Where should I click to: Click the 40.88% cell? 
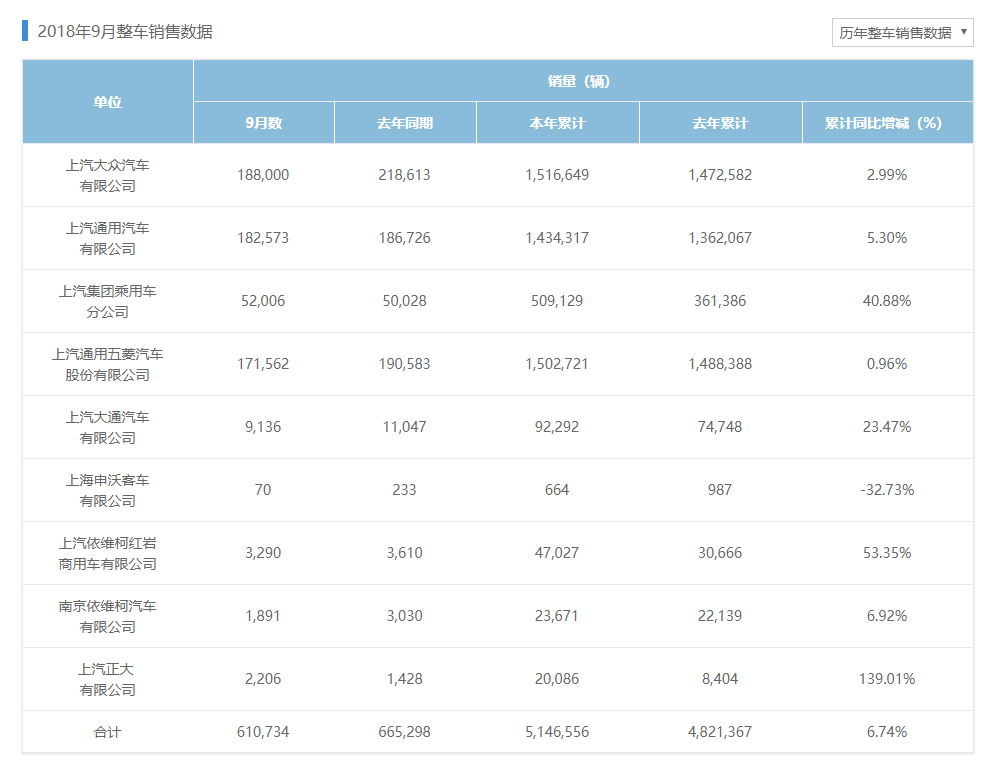click(887, 301)
